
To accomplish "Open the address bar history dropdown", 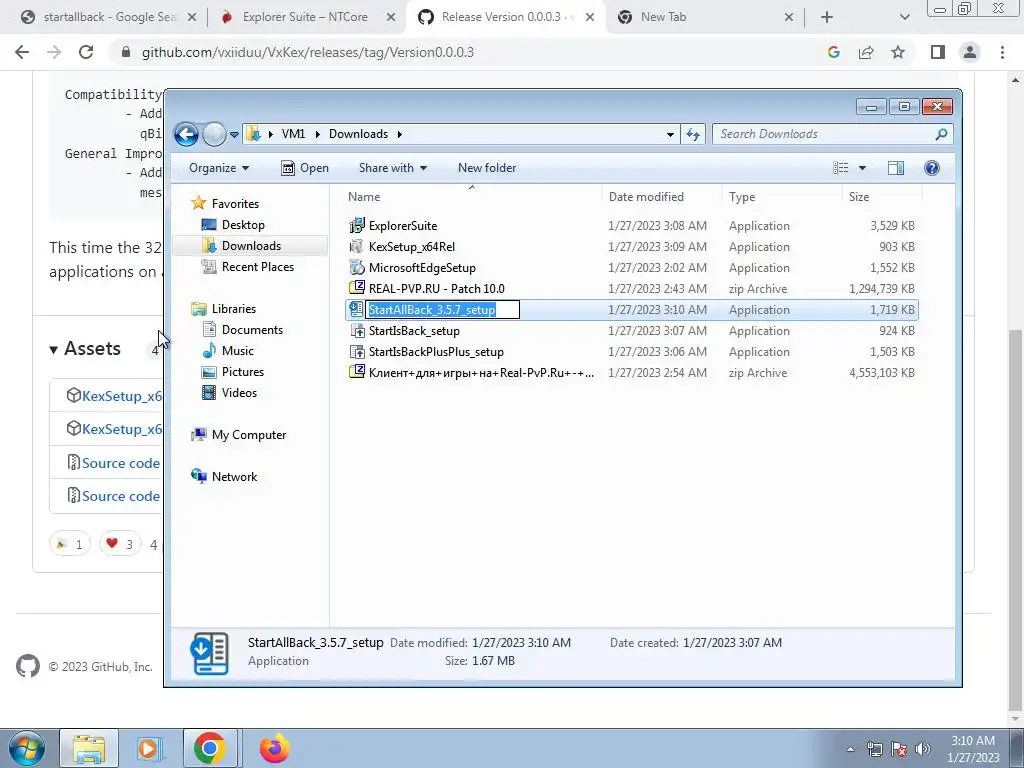I will 670,135.
